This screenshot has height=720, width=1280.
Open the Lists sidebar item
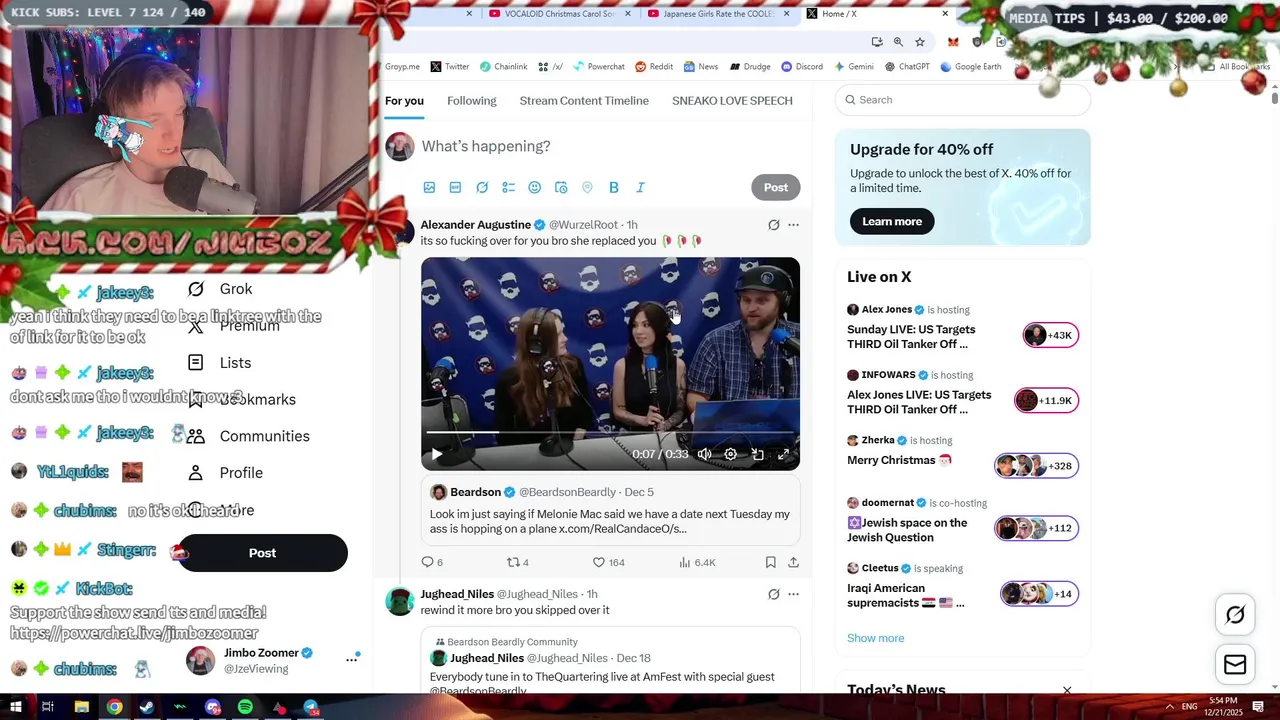(x=221, y=363)
